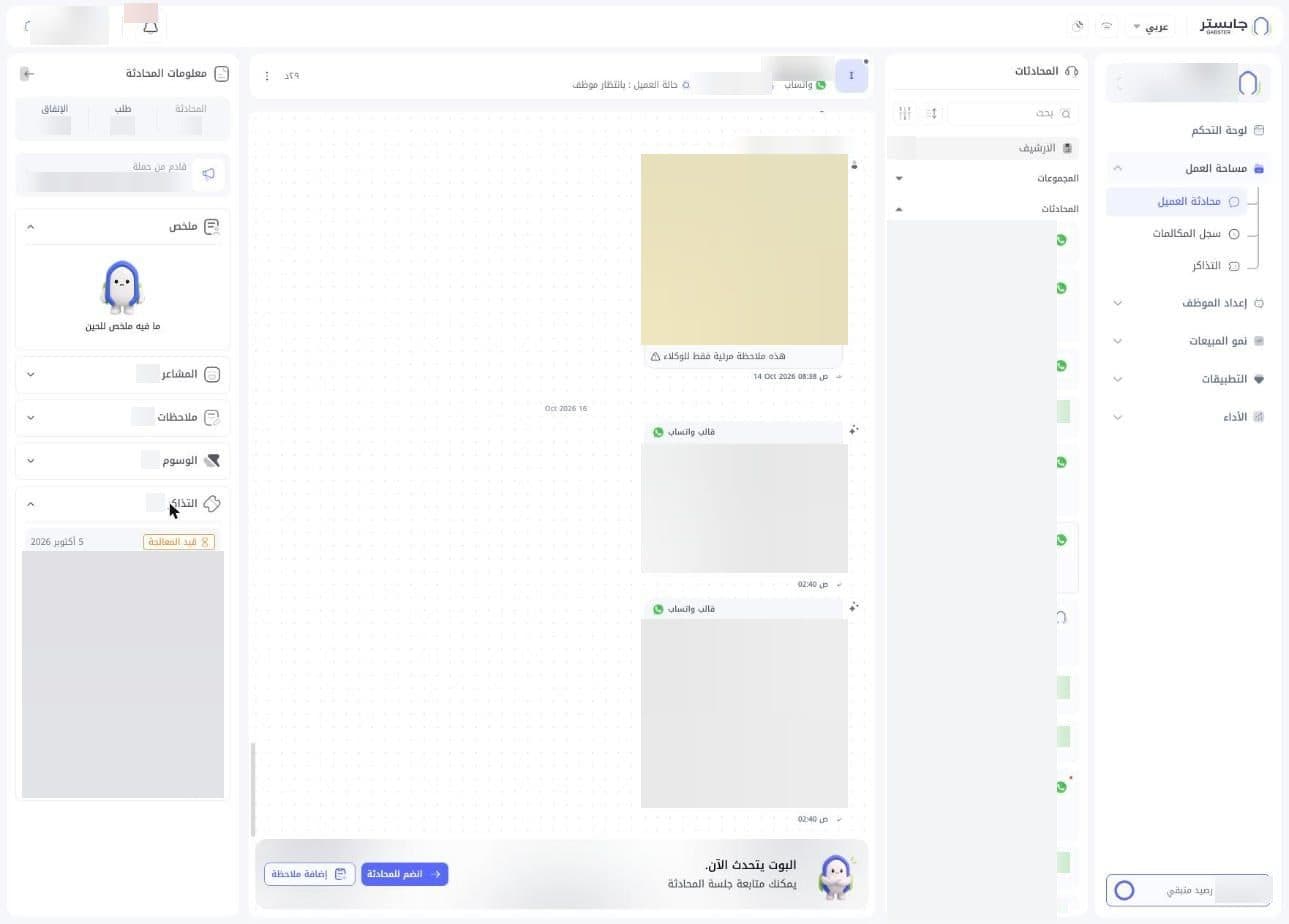Expand the التطبيقات menu
This screenshot has width=1289, height=924.
[x=1118, y=379]
